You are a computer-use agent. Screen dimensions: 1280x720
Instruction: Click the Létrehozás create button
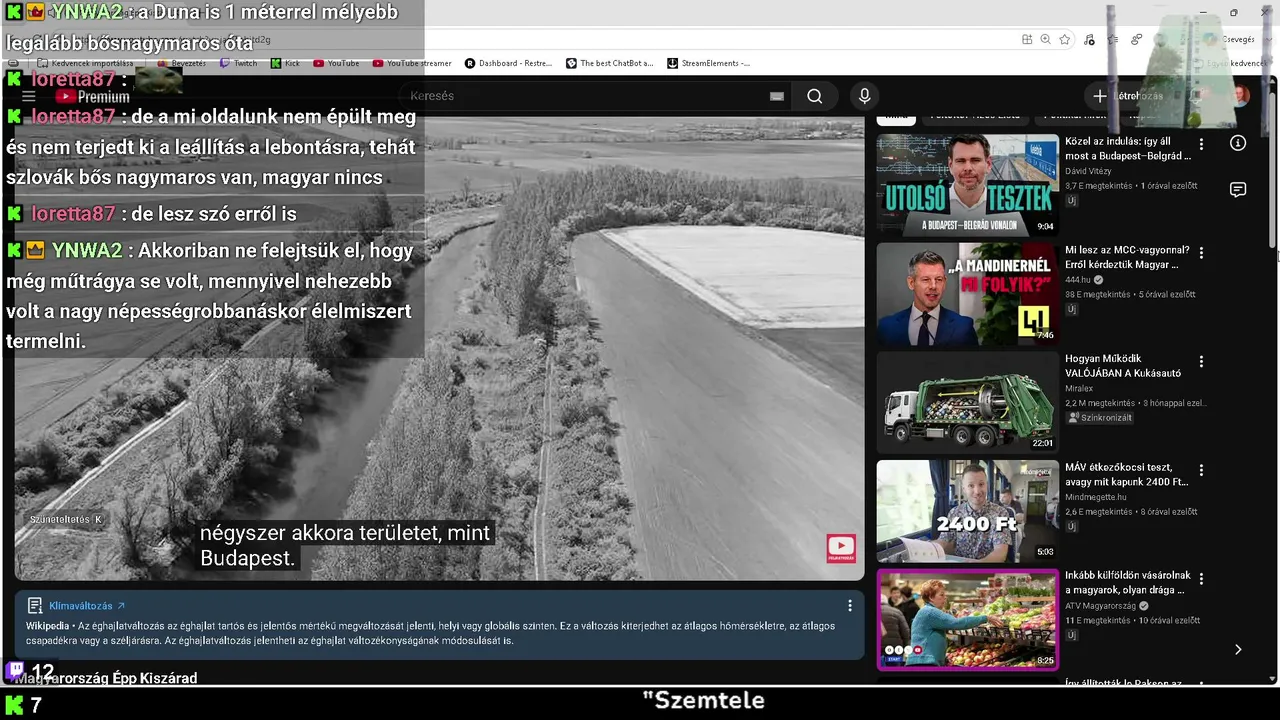[1128, 96]
